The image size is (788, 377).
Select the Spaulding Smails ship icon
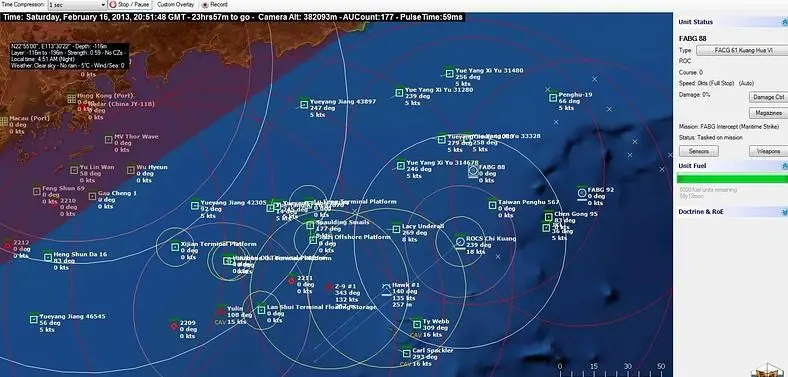point(310,225)
